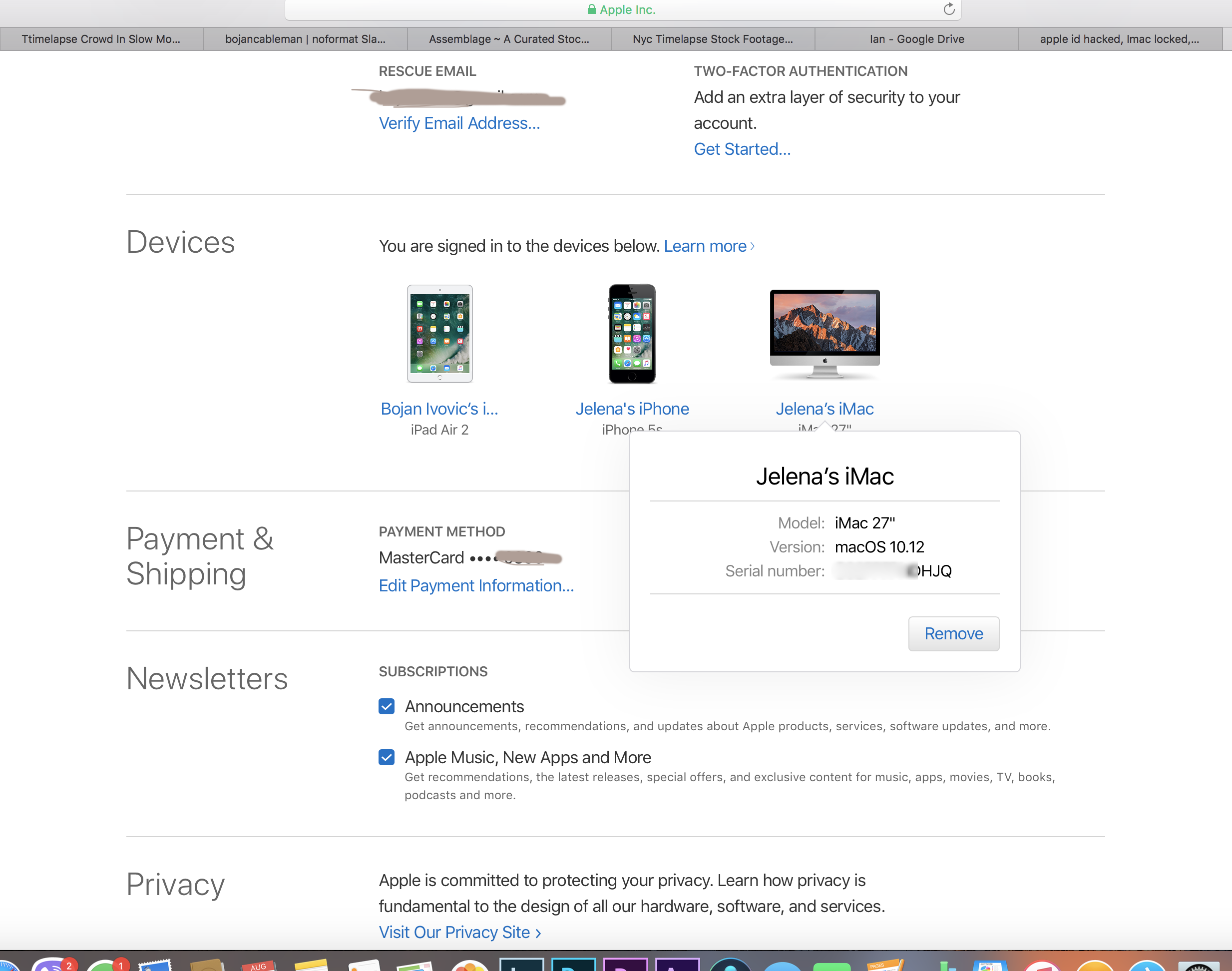Switch to the Nyc Timelapse Stock Footage tab
This screenshot has width=1232, height=971.
[x=713, y=39]
